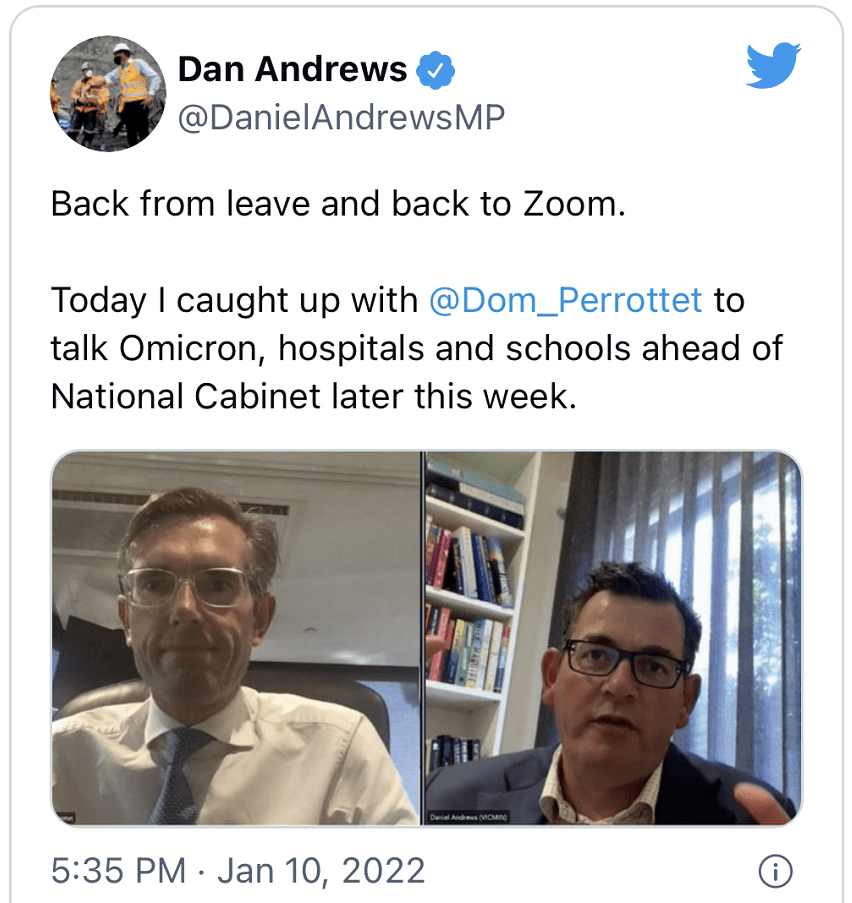Screen dimensions: 852x903
Task: Click the Daniel Andrews (VICMIN) name label
Action: pyautogui.click(x=468, y=817)
